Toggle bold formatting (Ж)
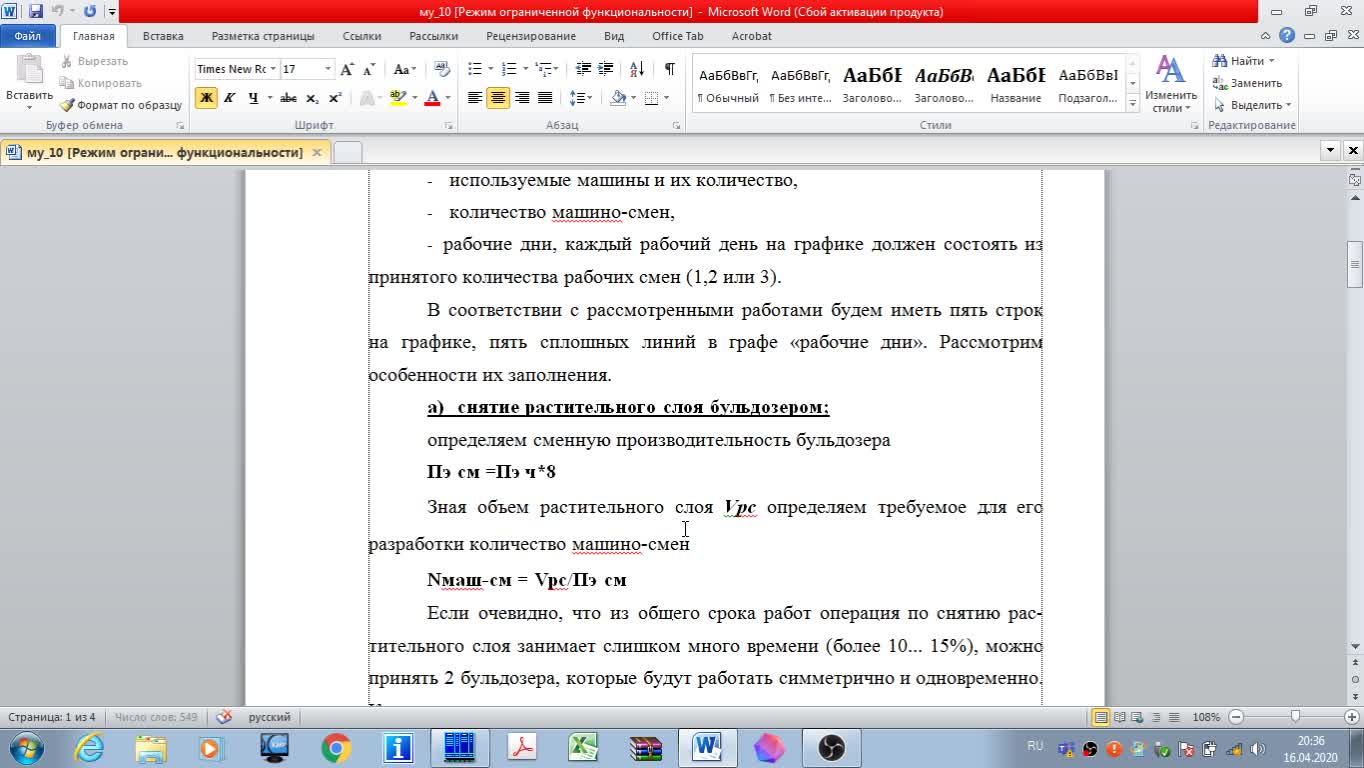 206,98
